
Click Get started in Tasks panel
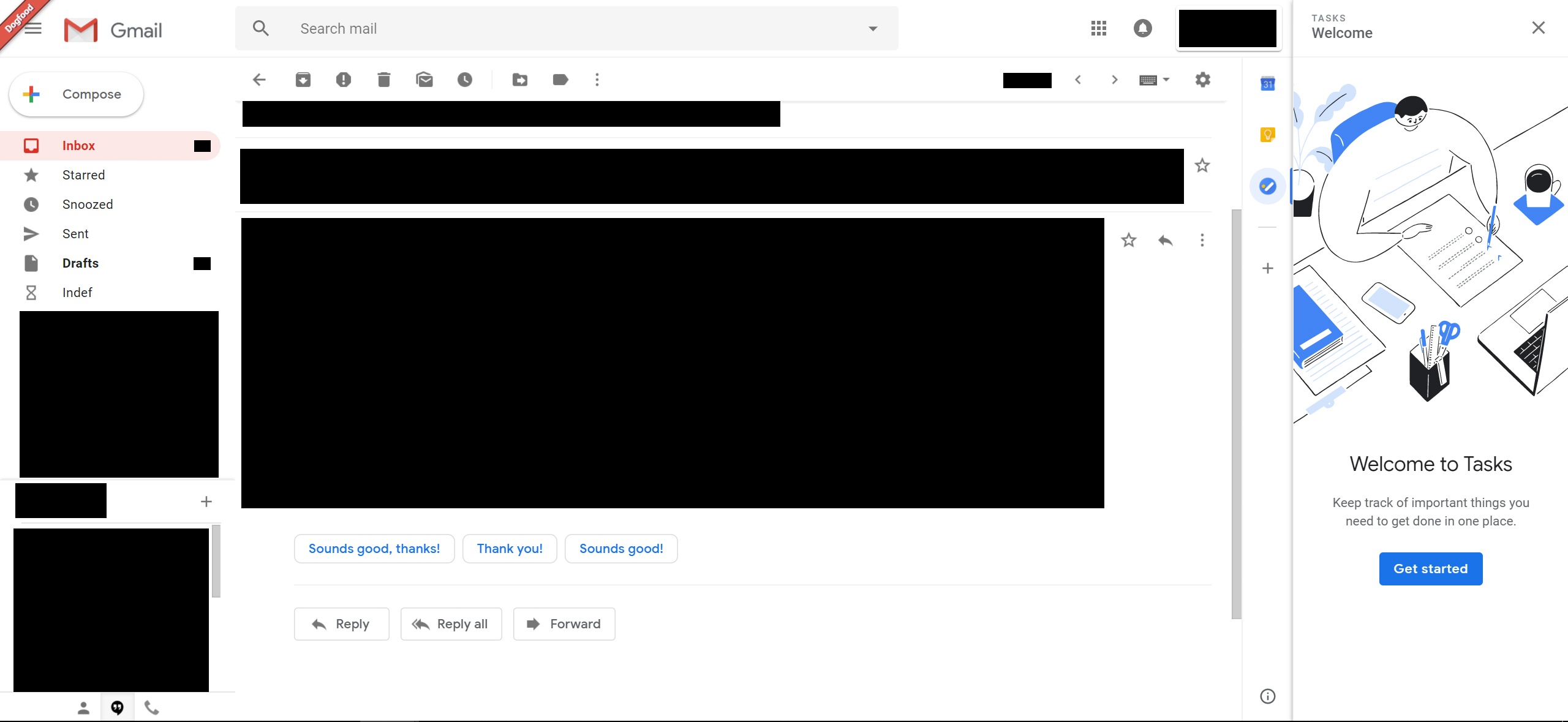click(1431, 569)
